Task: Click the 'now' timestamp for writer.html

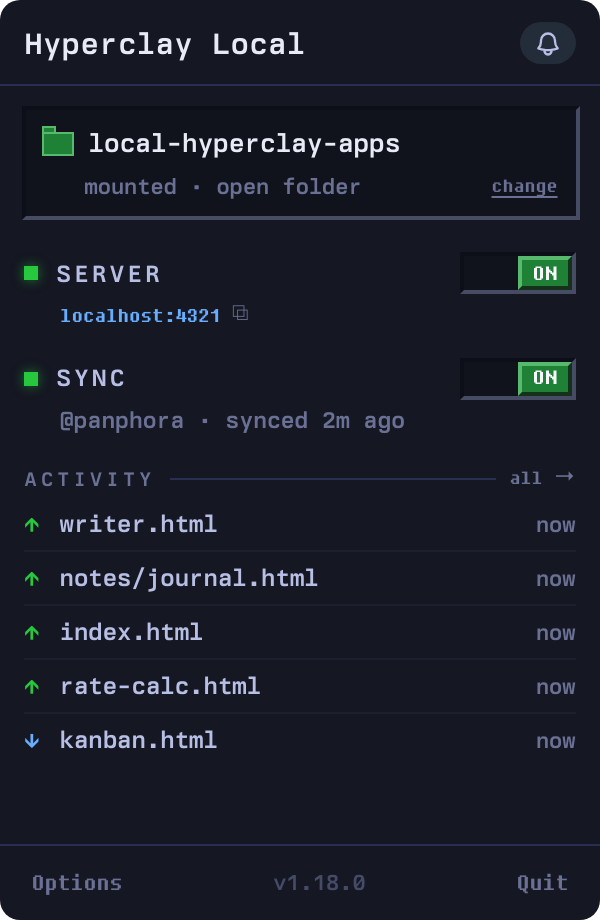Action: pyautogui.click(x=555, y=525)
